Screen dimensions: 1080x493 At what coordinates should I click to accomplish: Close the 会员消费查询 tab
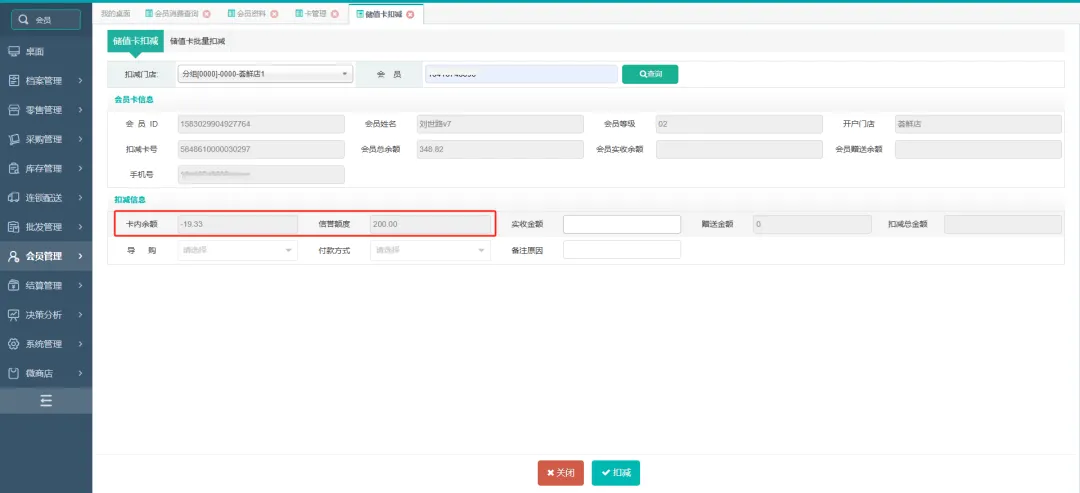tap(207, 14)
